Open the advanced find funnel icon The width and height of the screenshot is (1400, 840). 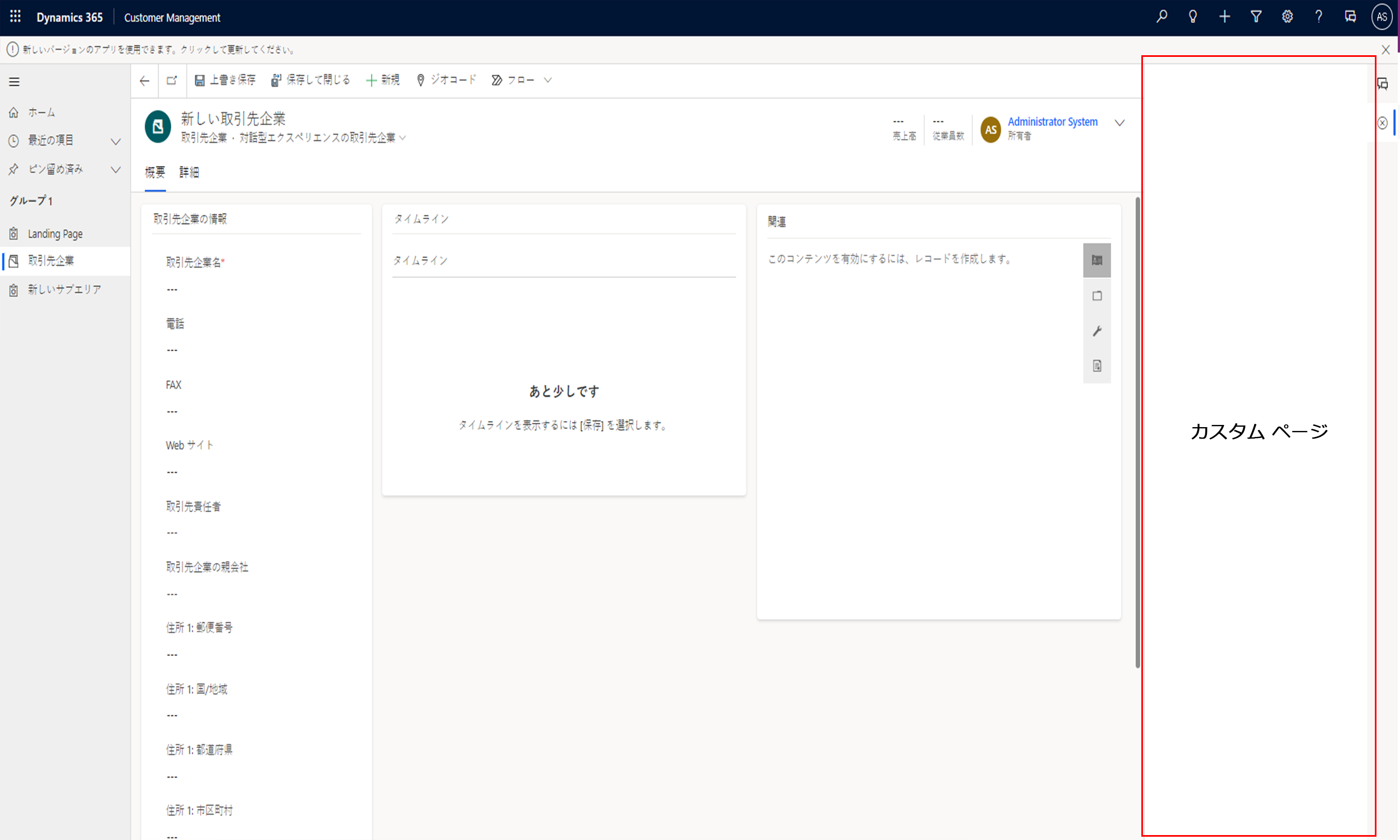pyautogui.click(x=1256, y=17)
